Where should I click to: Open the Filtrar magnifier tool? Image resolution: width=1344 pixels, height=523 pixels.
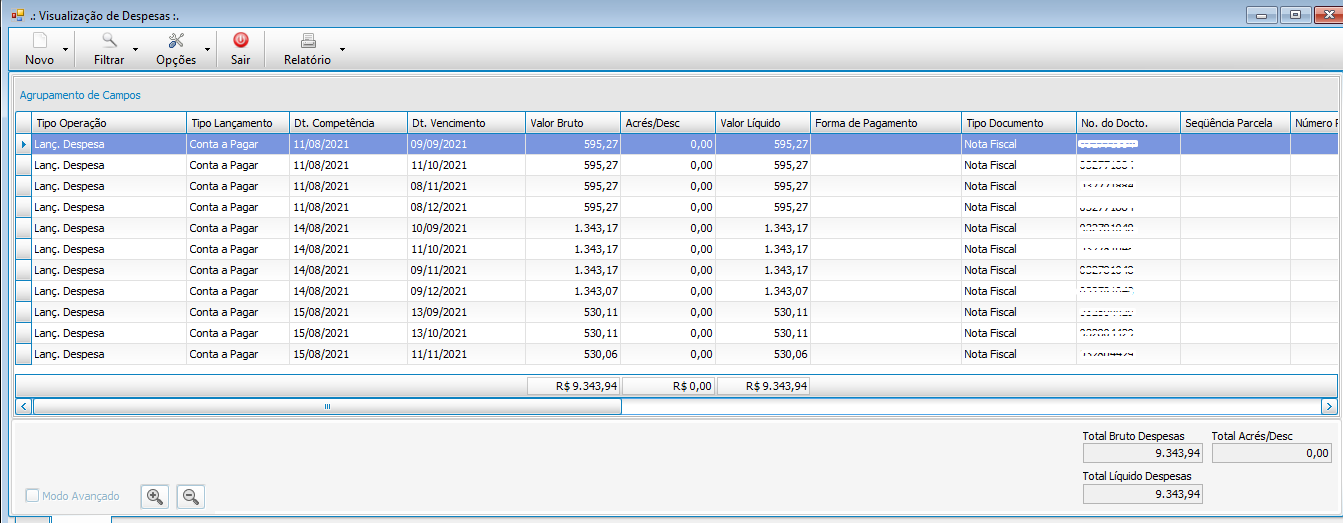[109, 41]
